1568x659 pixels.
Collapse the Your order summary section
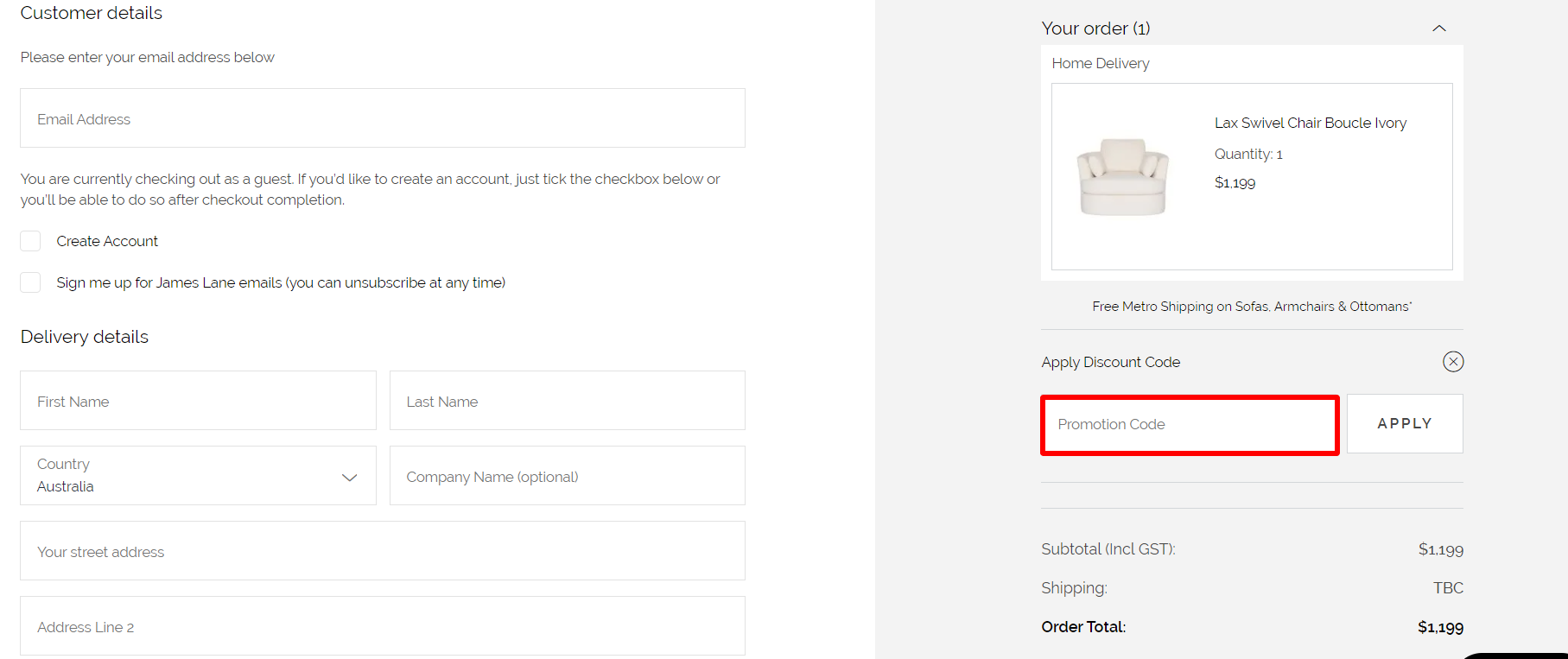pos(1439,28)
